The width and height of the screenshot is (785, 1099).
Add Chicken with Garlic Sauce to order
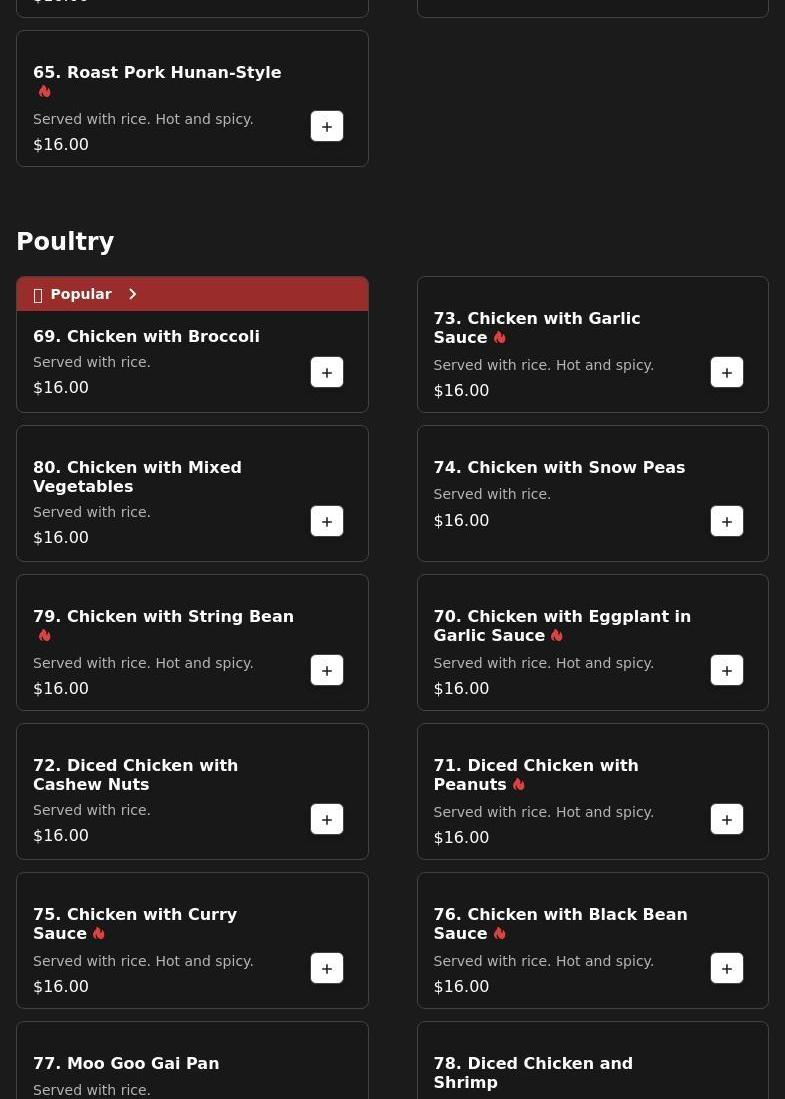(727, 372)
